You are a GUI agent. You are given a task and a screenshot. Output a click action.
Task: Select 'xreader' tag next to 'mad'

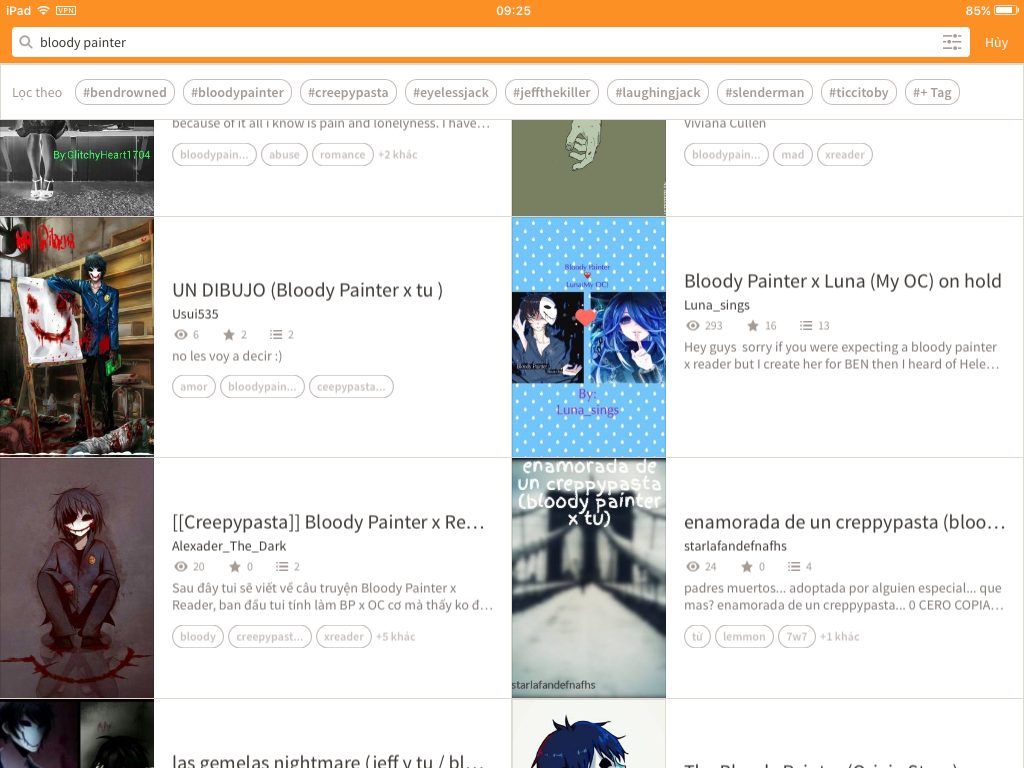(844, 155)
